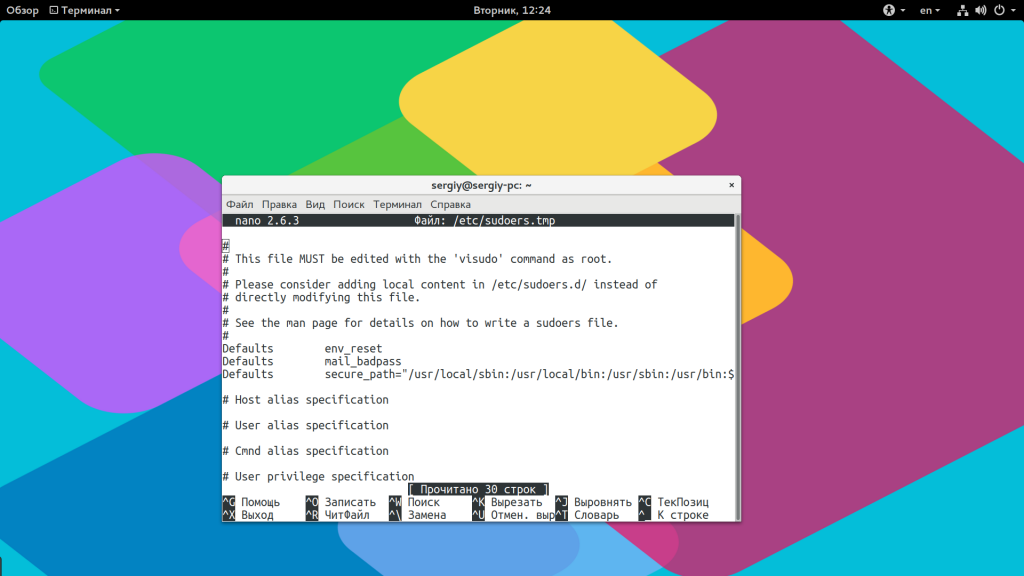Screen dimensions: 1024x576
Task: Click the 'Defaults env_reset' line
Action: pos(298,349)
